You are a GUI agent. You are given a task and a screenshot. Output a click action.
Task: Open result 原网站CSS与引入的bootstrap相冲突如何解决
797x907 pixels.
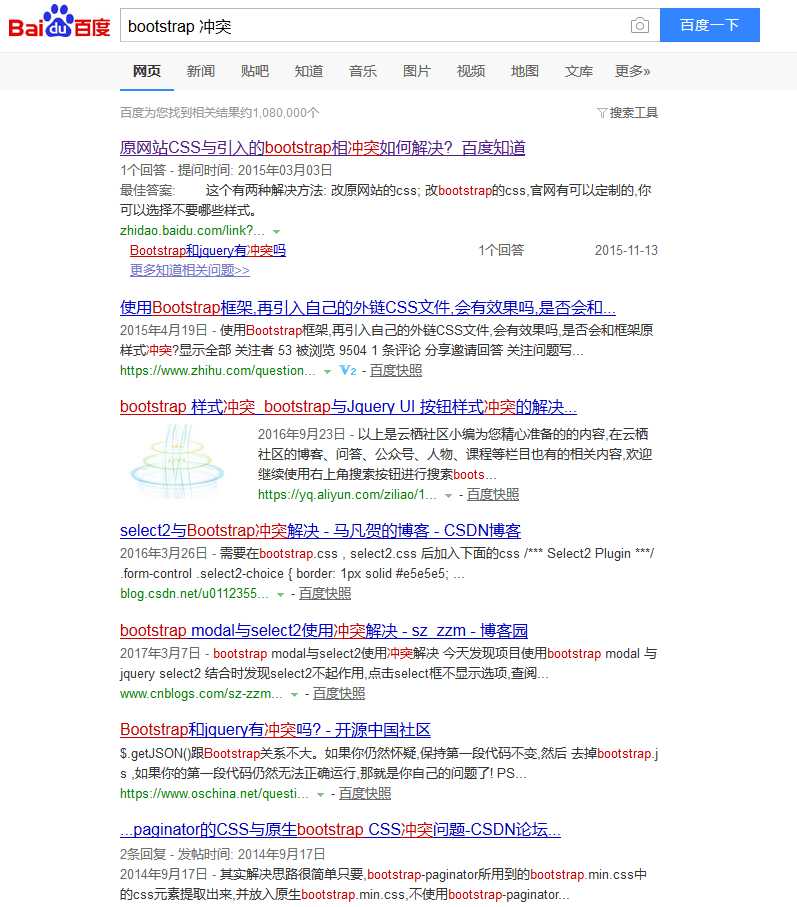[x=322, y=148]
